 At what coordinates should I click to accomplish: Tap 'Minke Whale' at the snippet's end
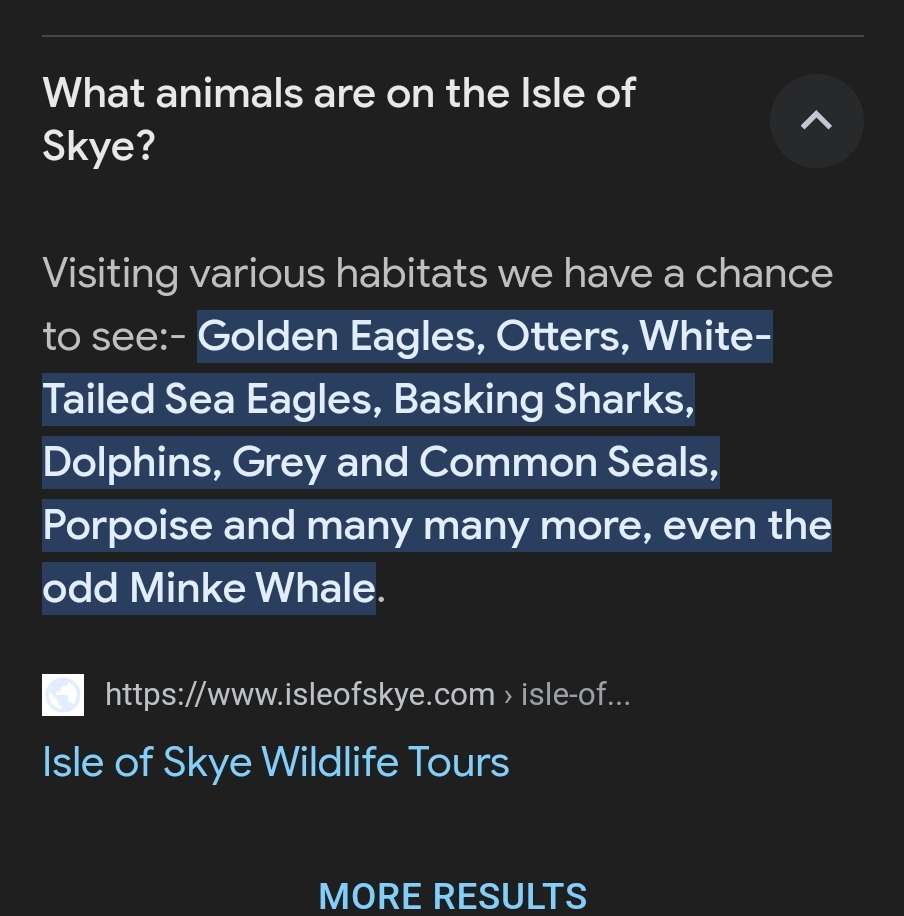coord(252,588)
